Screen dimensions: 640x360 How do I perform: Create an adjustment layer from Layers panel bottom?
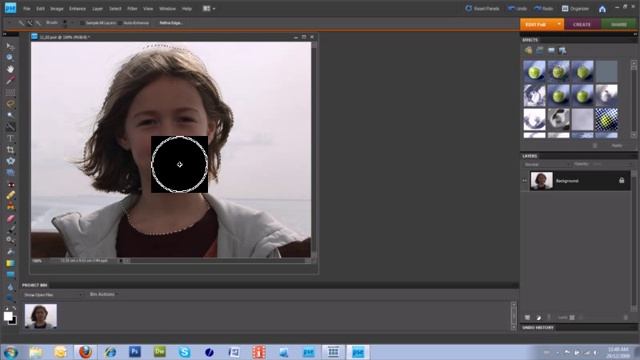(x=538, y=317)
